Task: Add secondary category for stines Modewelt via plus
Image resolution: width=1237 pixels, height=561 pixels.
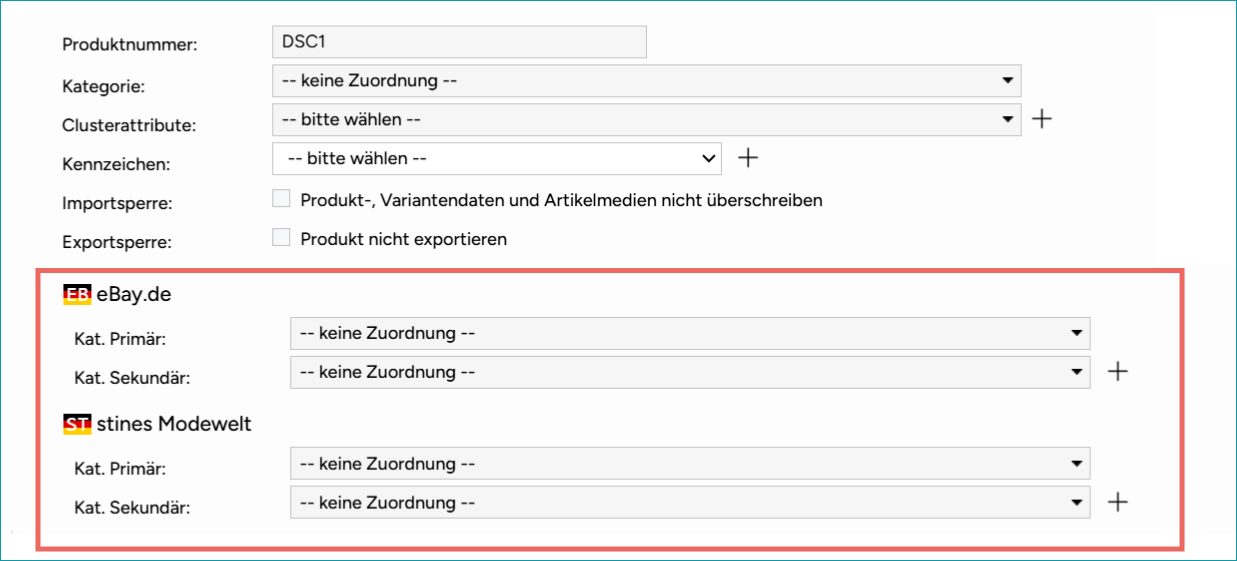Action: 1118,502
